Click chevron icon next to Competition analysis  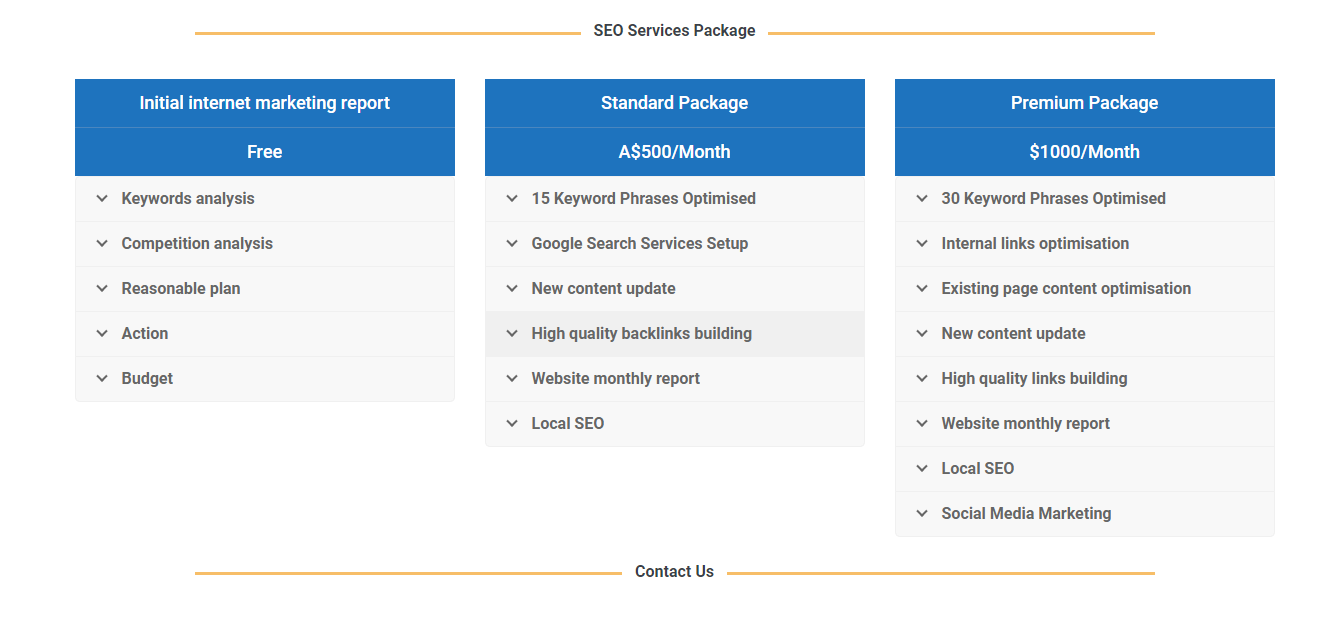(x=102, y=244)
